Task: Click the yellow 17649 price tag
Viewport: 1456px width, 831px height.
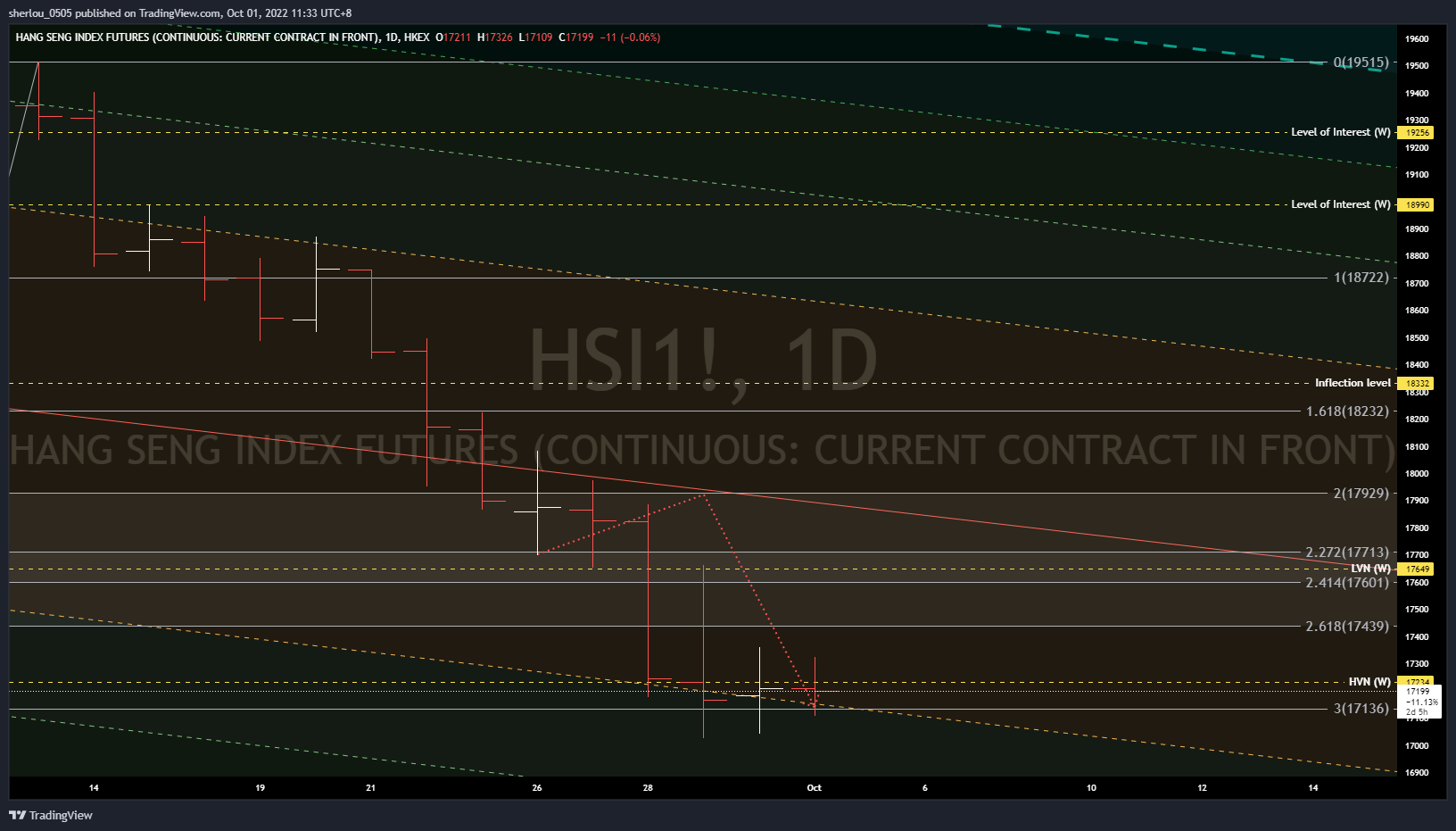Action: pos(1416,569)
